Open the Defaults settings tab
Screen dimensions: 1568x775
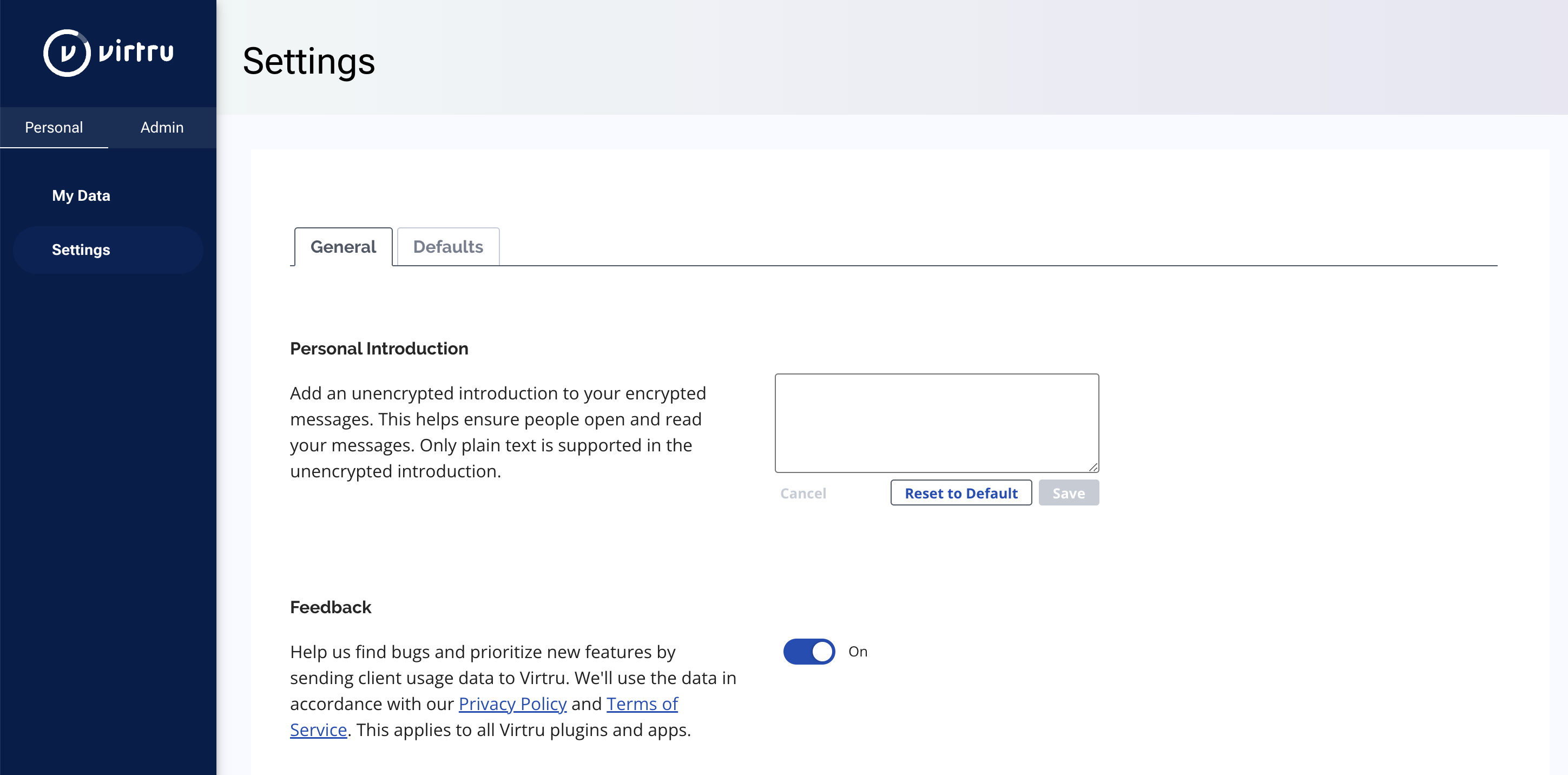(x=448, y=247)
